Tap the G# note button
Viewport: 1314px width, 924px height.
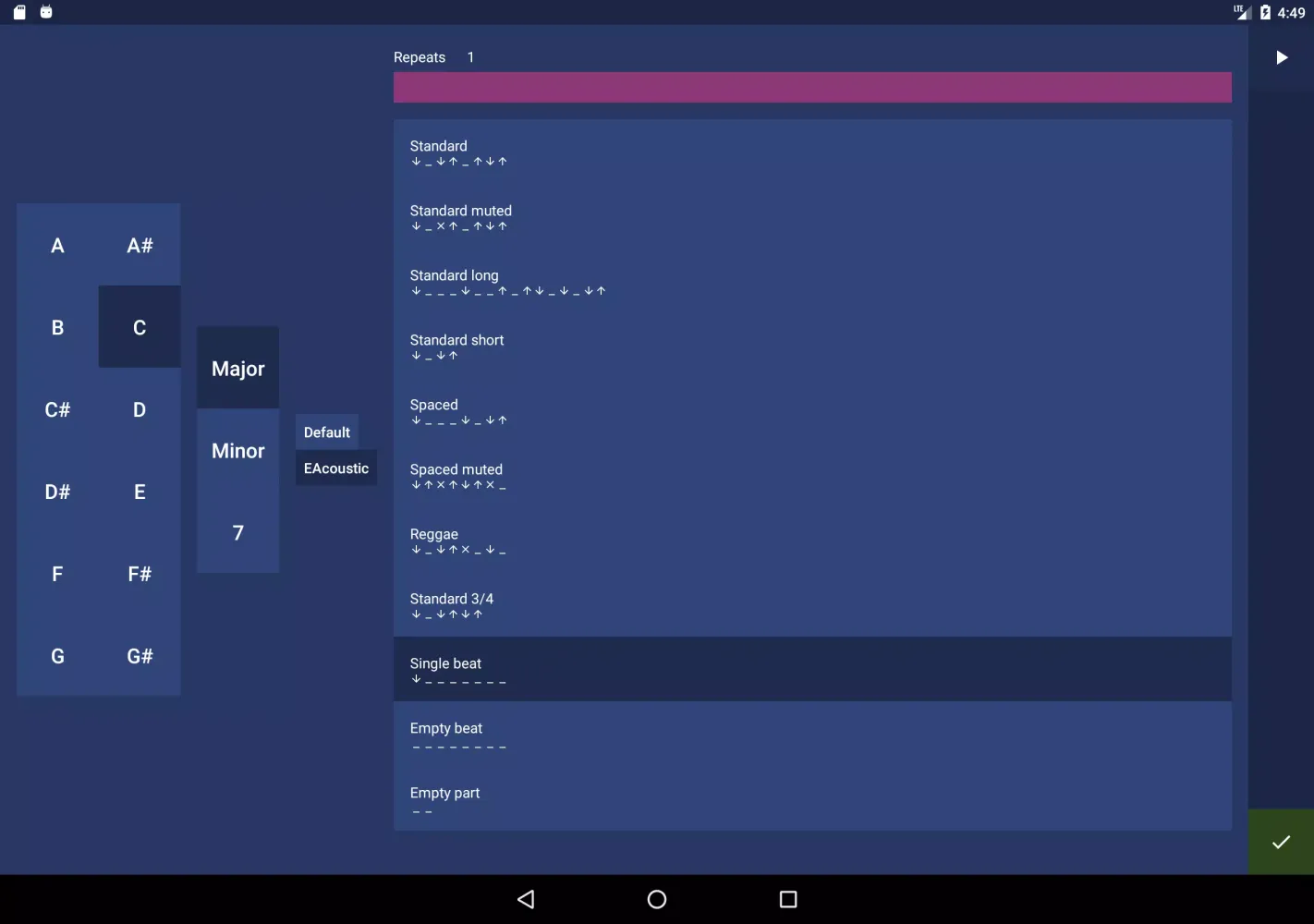tap(140, 656)
